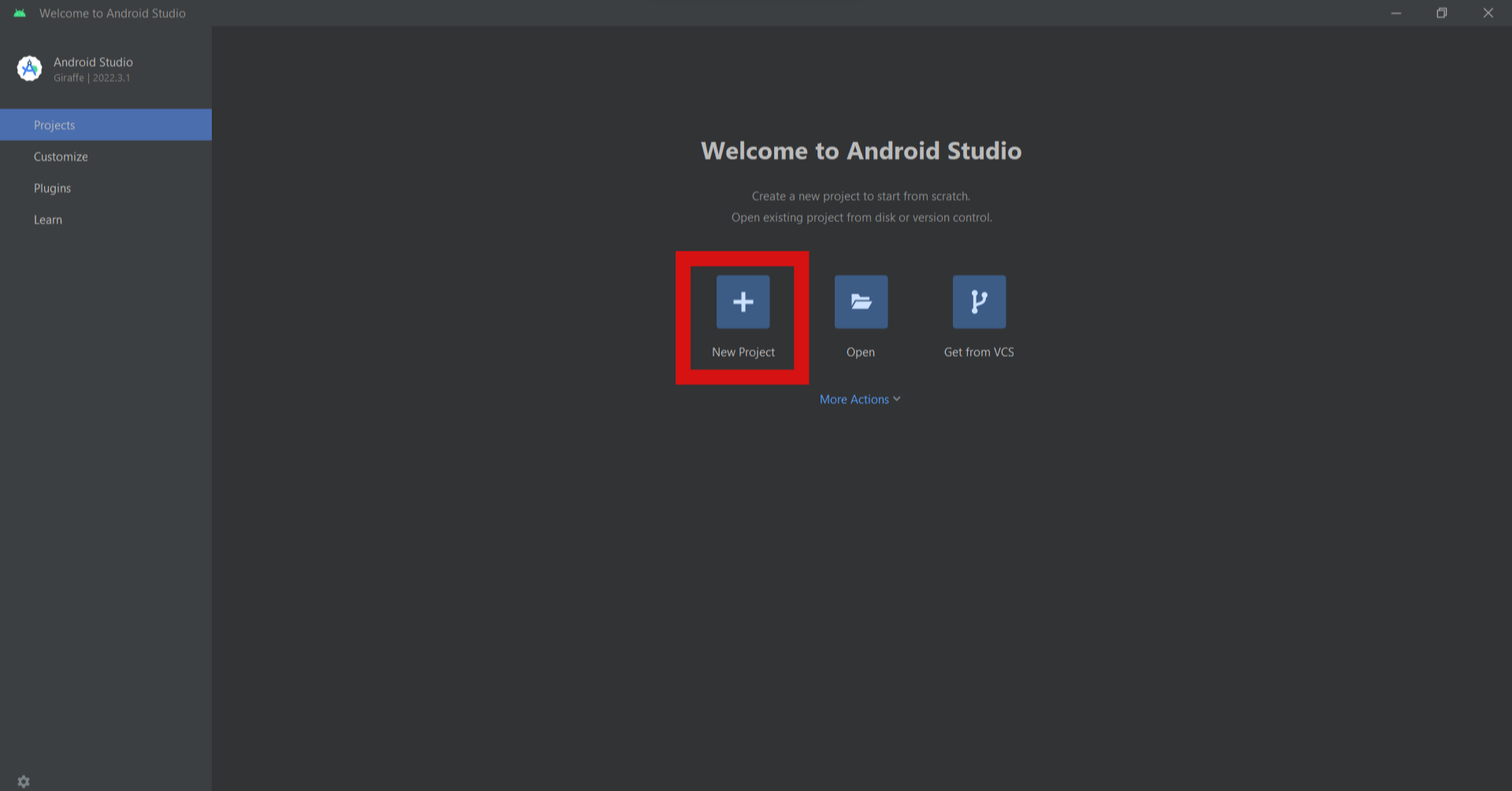Screen dimensions: 1512x791
Task: Click the Welcome to Android Studio heading
Action: pos(862,150)
